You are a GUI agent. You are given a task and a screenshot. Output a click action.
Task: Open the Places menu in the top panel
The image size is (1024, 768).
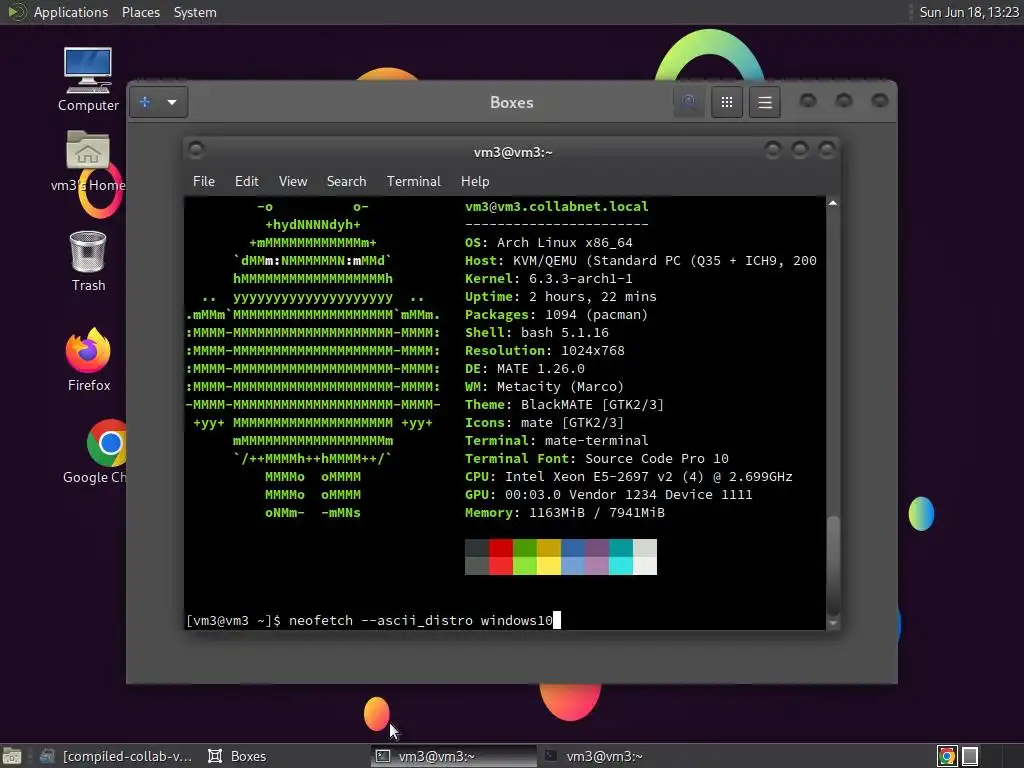pos(140,12)
